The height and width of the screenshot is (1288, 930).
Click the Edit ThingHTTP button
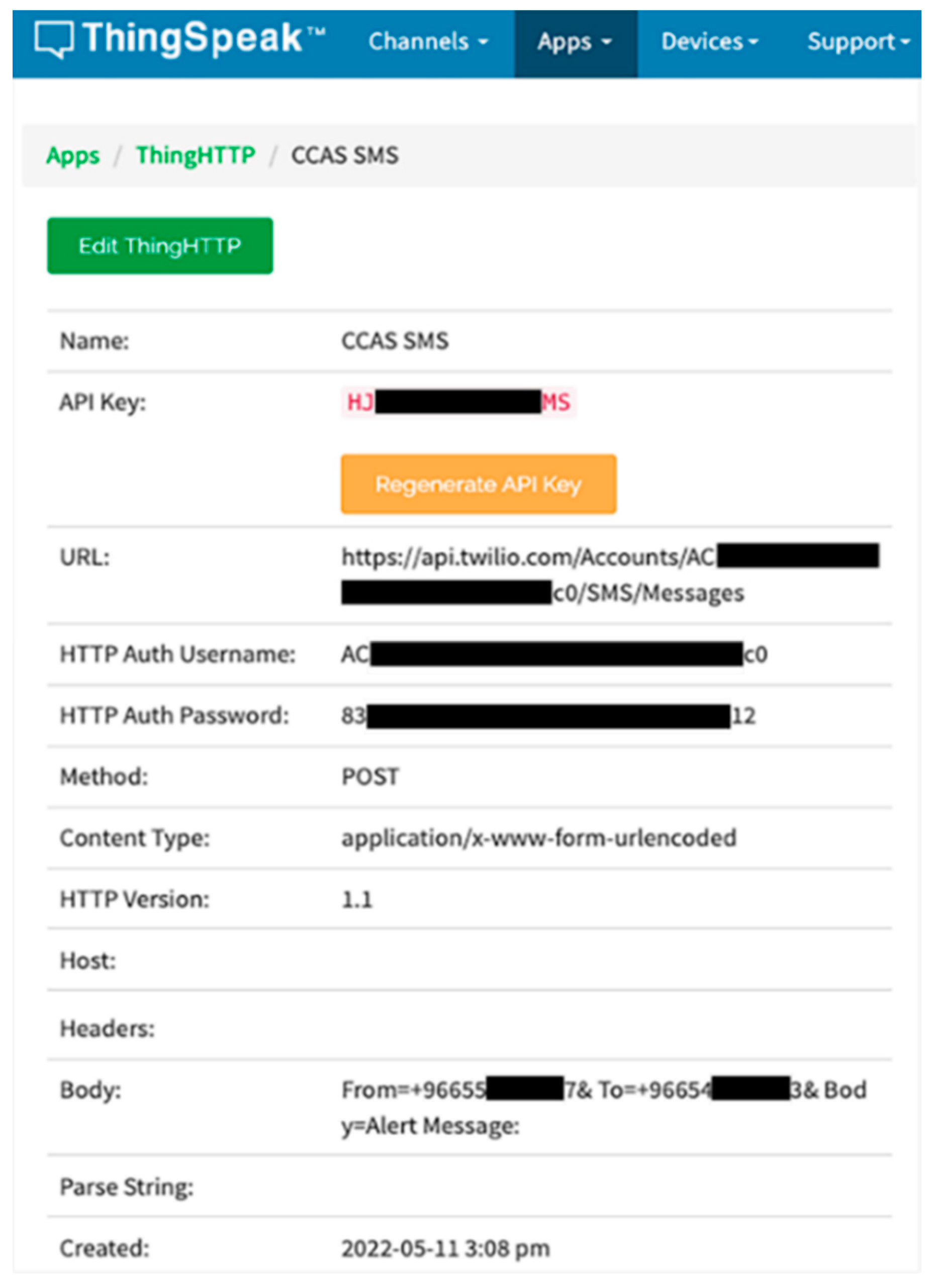[159, 246]
